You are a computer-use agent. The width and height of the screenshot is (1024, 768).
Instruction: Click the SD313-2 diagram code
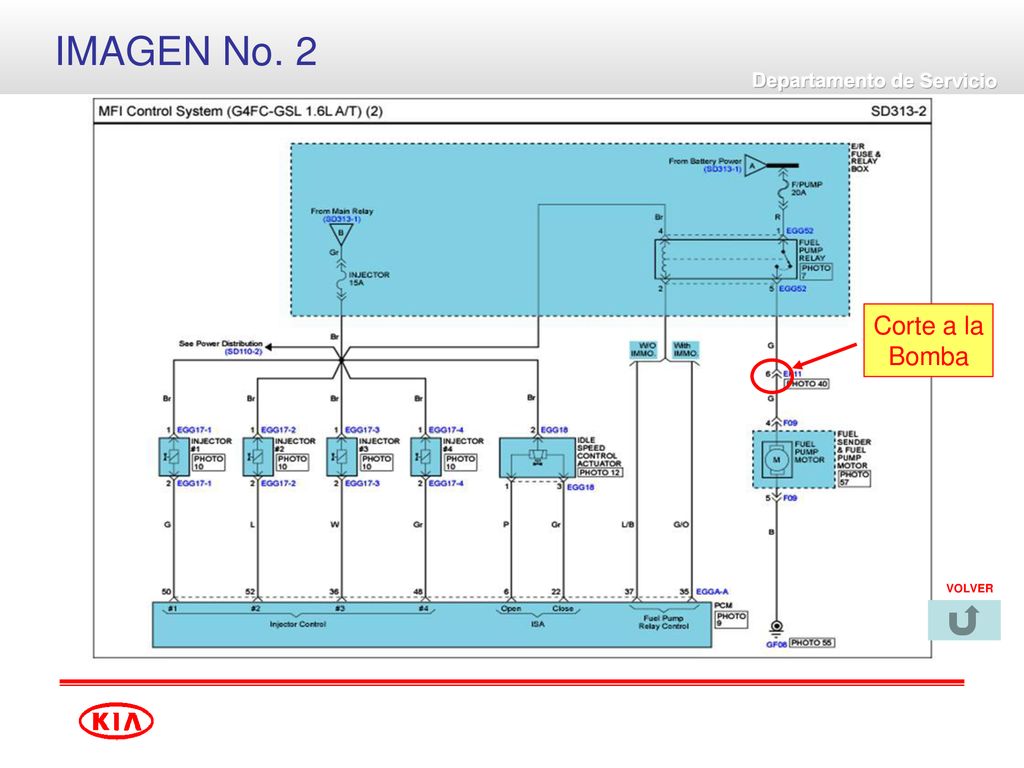(898, 111)
